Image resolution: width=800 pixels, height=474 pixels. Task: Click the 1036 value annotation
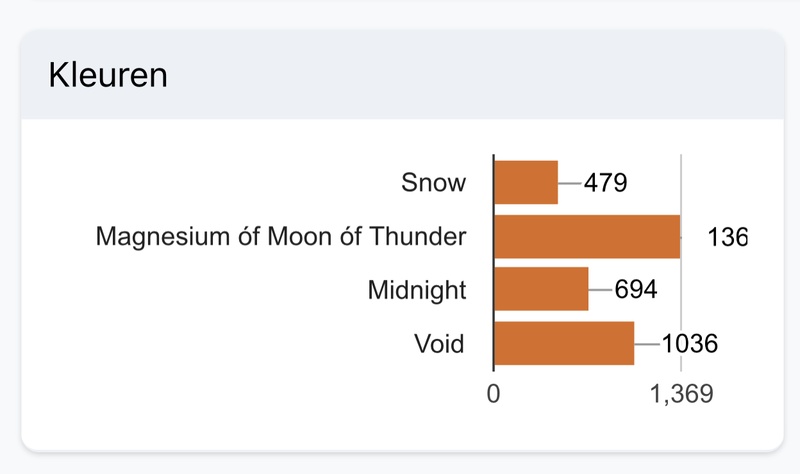(x=689, y=345)
